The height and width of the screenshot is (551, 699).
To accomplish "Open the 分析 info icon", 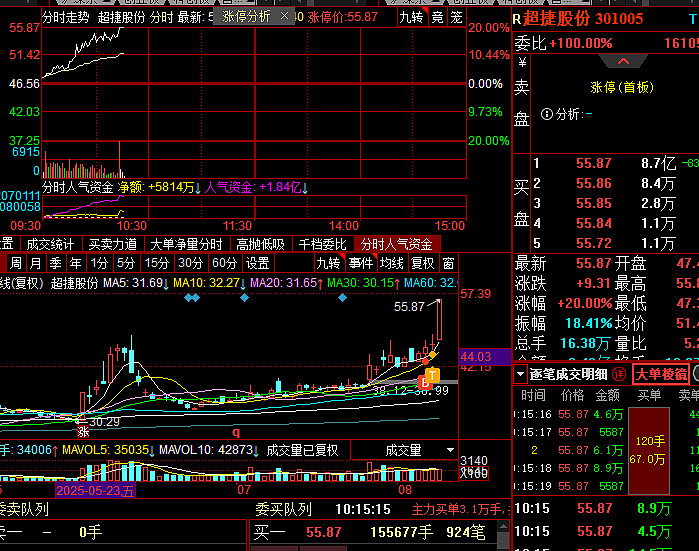I will click(547, 114).
